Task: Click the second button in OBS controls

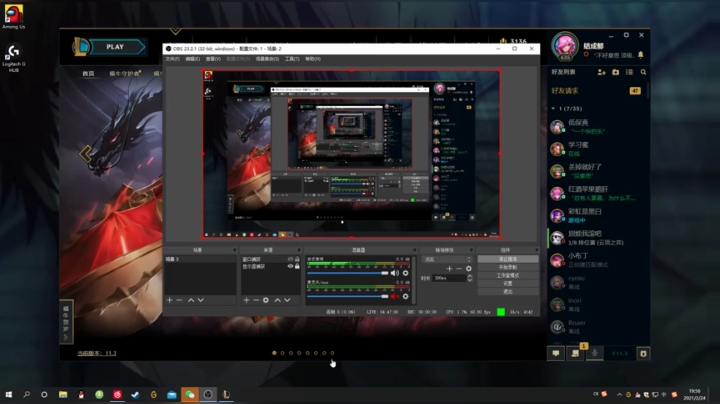Action: pos(508,267)
